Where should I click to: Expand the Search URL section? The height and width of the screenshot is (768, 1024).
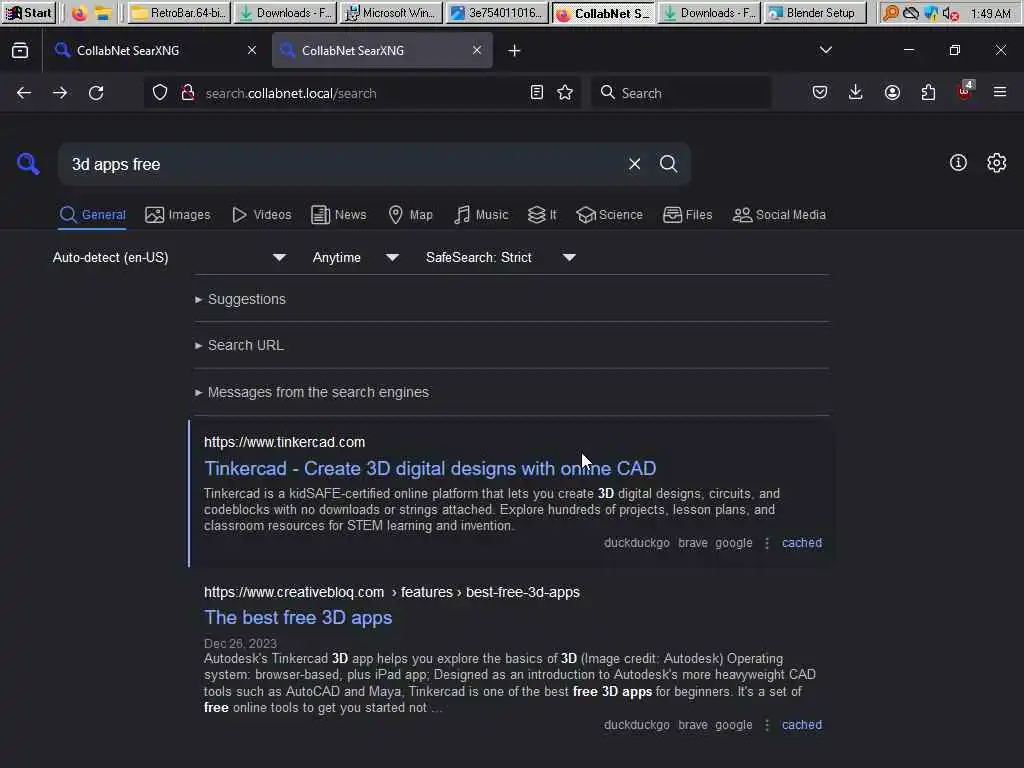coord(239,345)
